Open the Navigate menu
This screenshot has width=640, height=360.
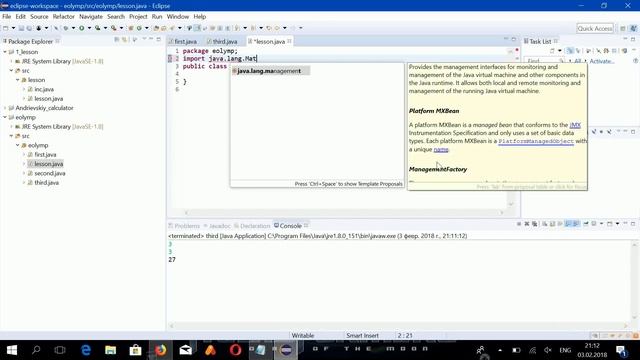pos(91,16)
